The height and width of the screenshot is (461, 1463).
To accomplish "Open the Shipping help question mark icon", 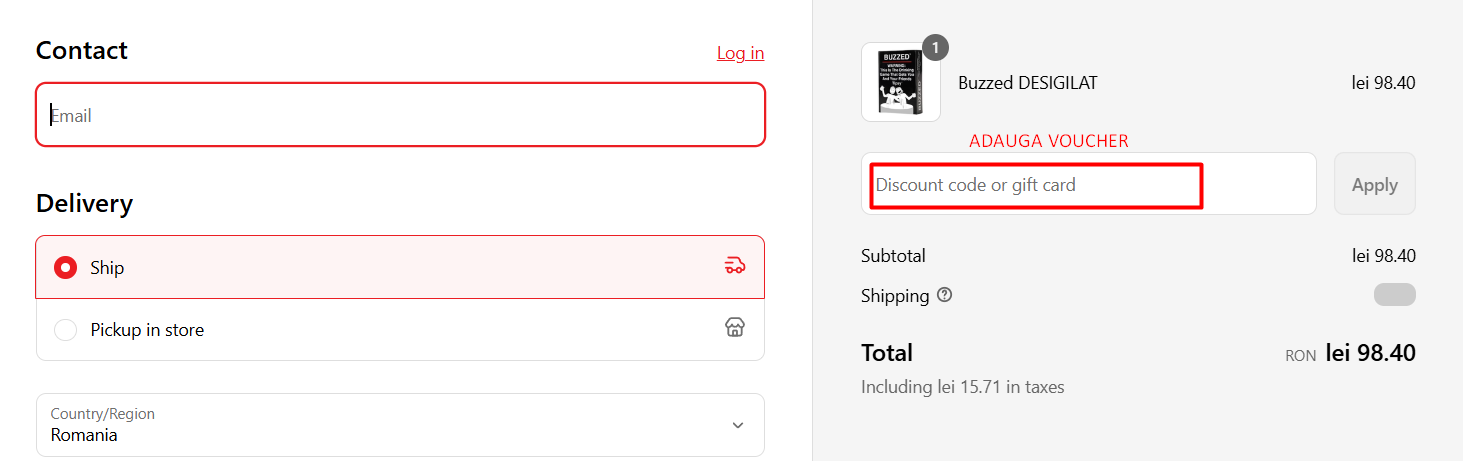I will pyautogui.click(x=945, y=296).
